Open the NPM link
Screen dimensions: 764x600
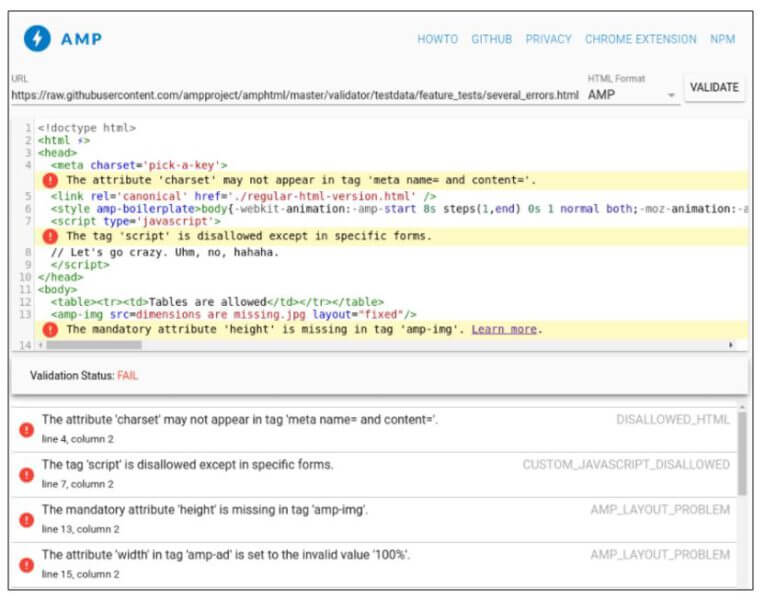tap(723, 40)
